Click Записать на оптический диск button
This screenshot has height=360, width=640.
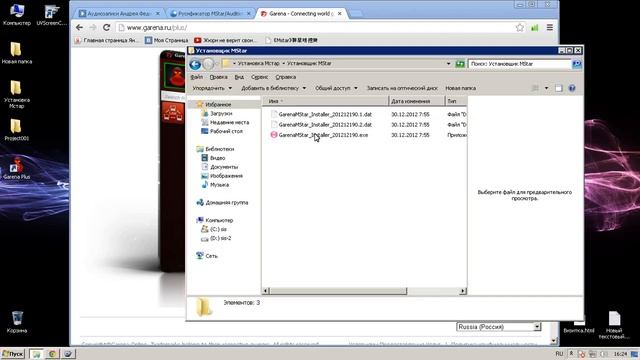tap(402, 88)
